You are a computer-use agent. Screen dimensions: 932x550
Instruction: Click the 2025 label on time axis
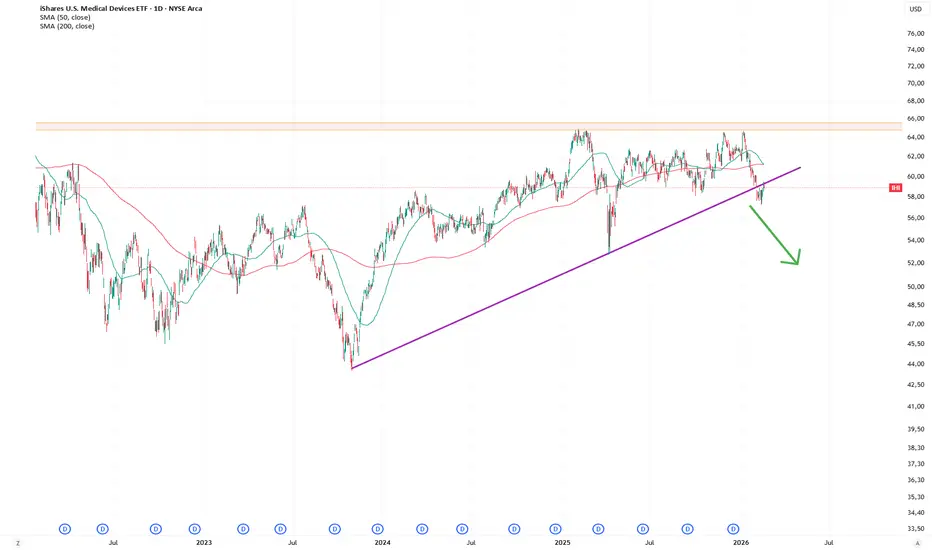562,543
